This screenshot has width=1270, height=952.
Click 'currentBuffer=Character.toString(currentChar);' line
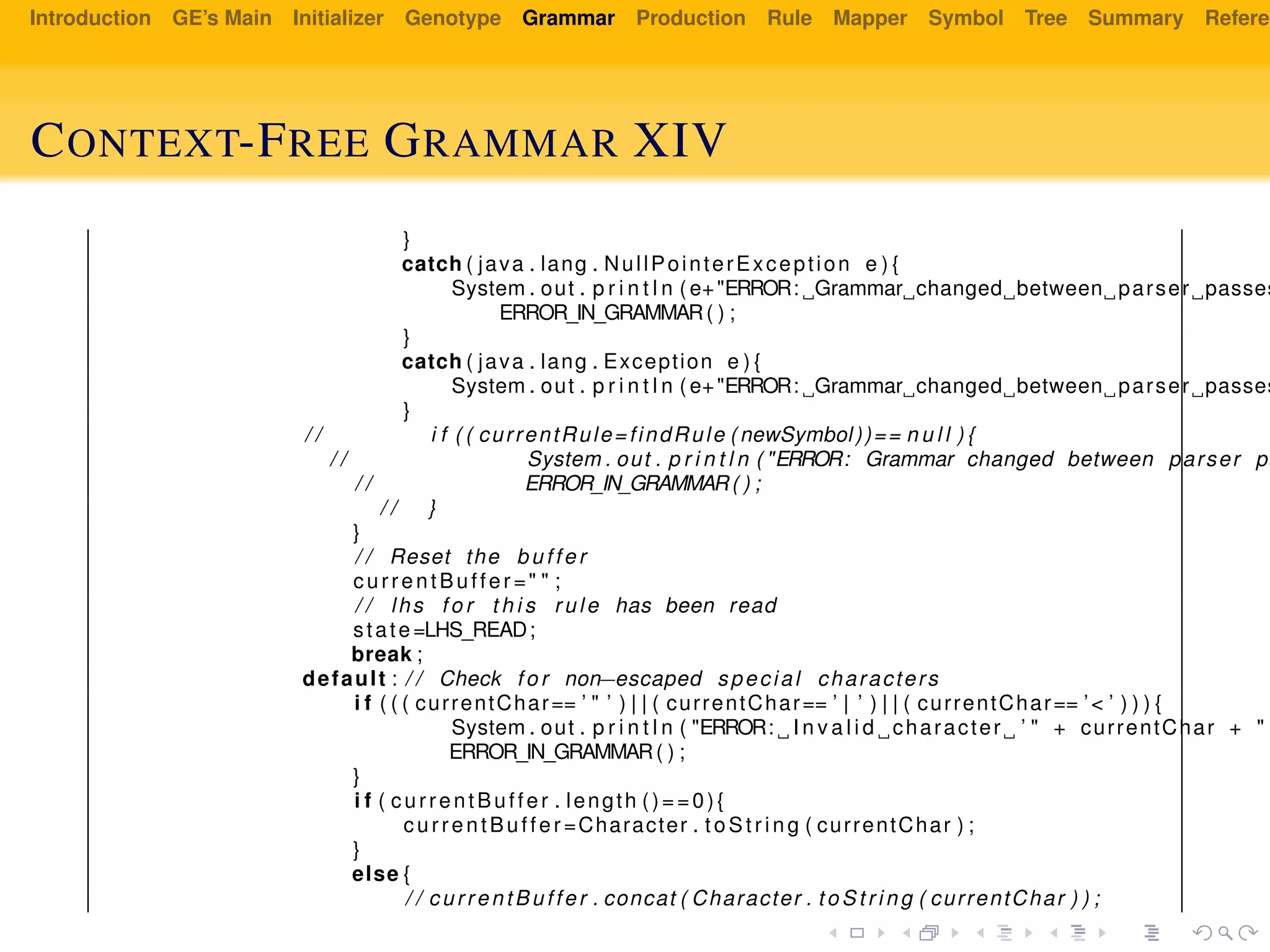coord(690,826)
